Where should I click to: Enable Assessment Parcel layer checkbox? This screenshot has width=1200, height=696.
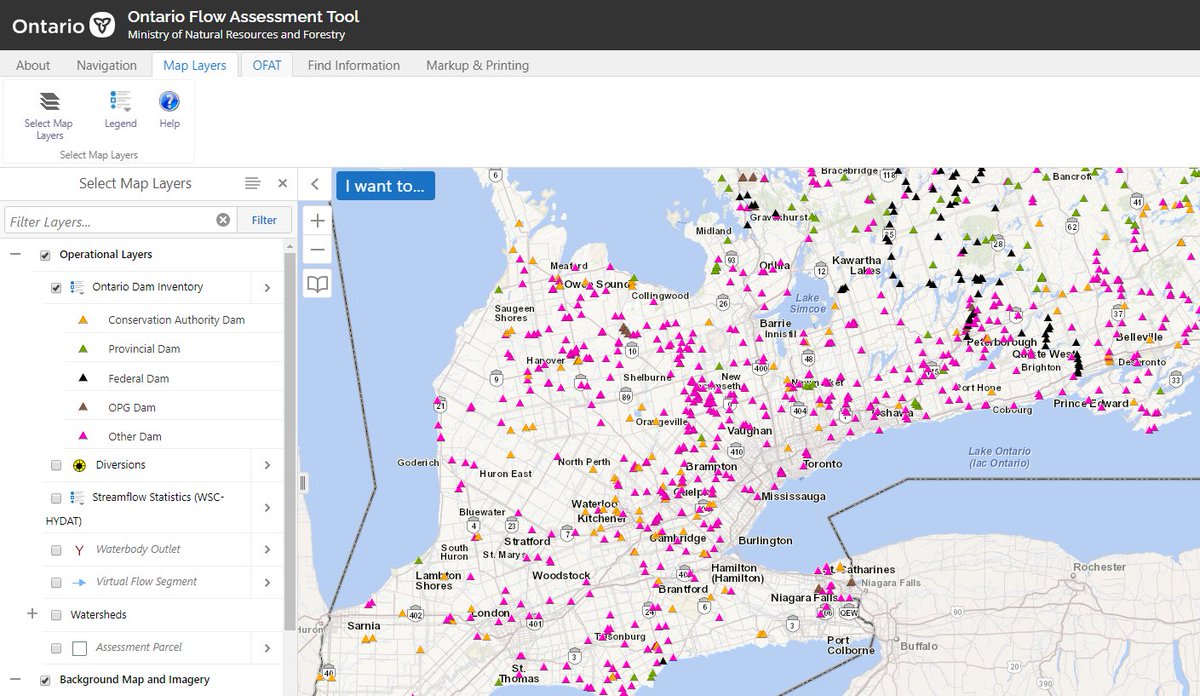point(56,648)
